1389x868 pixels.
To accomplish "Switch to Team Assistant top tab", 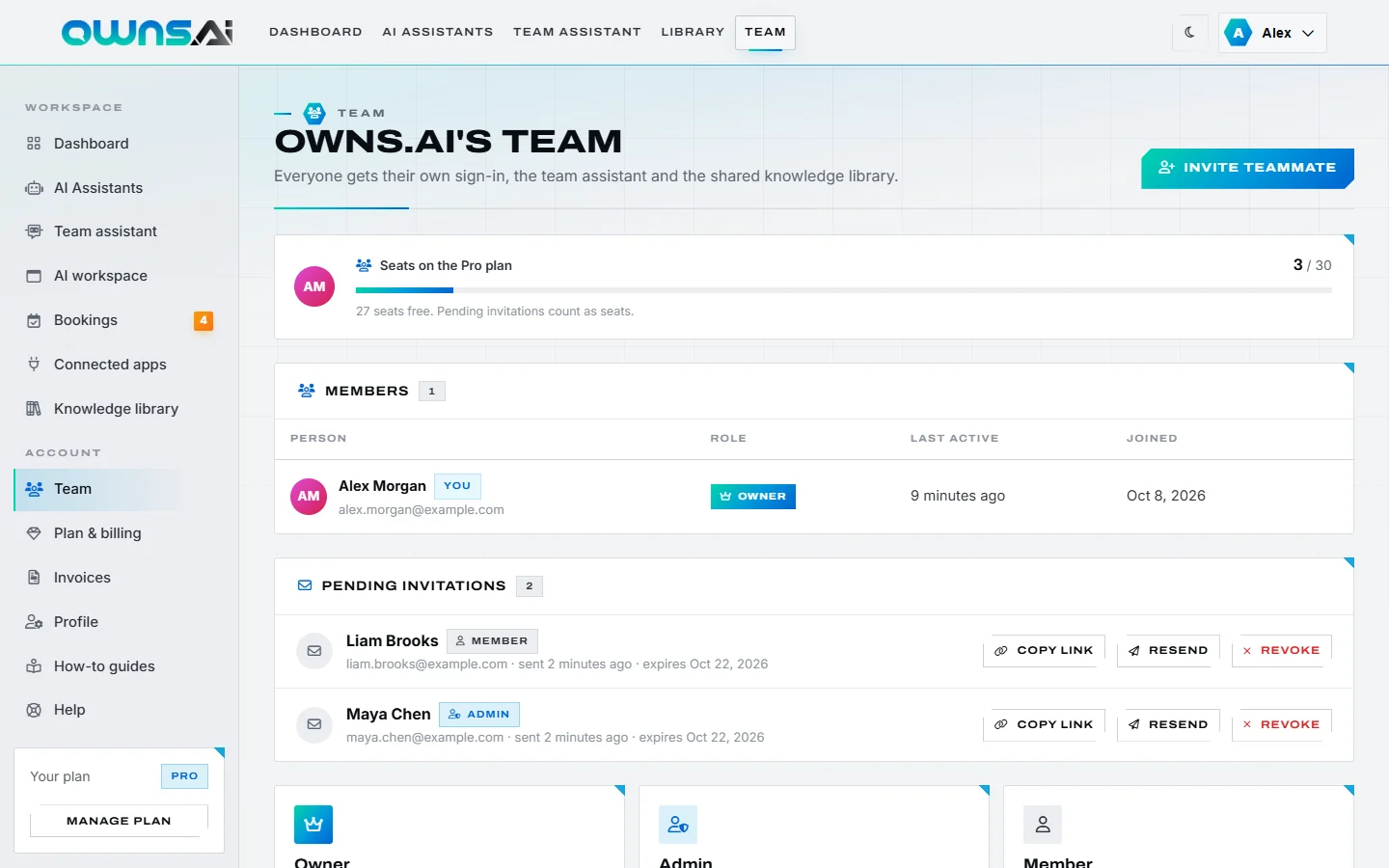I will click(577, 32).
